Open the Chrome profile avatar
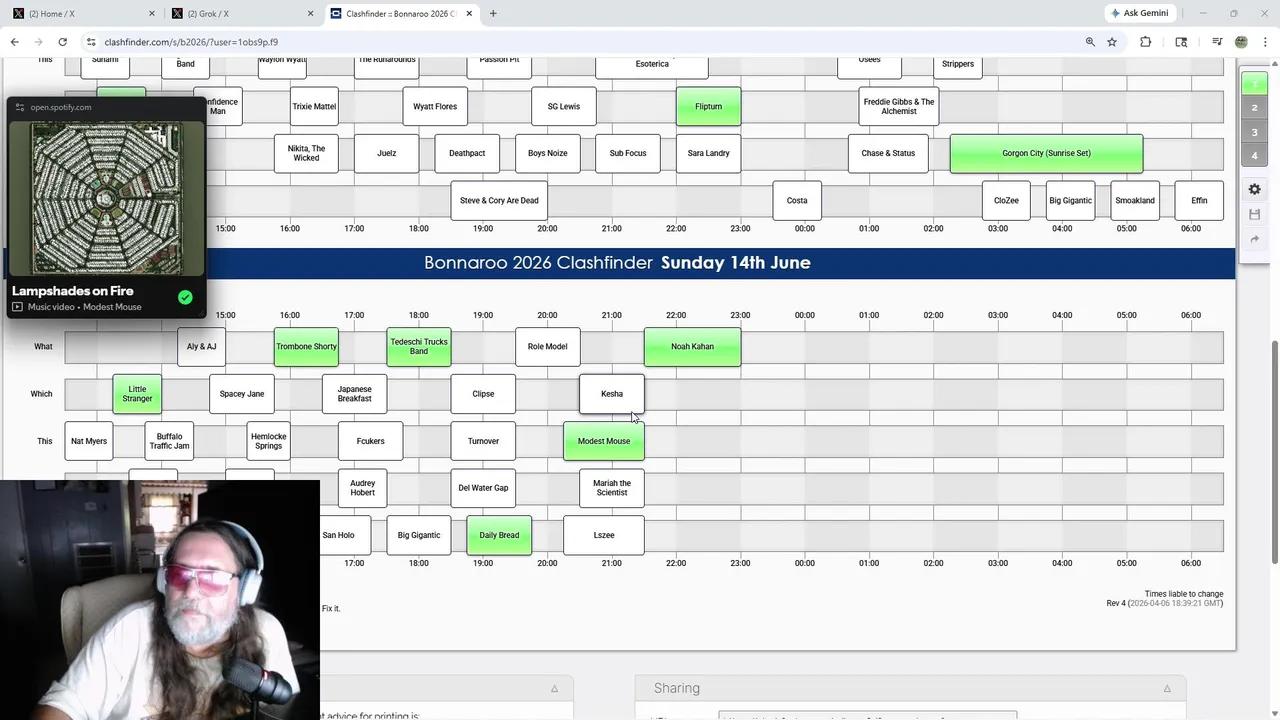 pos(1241,42)
